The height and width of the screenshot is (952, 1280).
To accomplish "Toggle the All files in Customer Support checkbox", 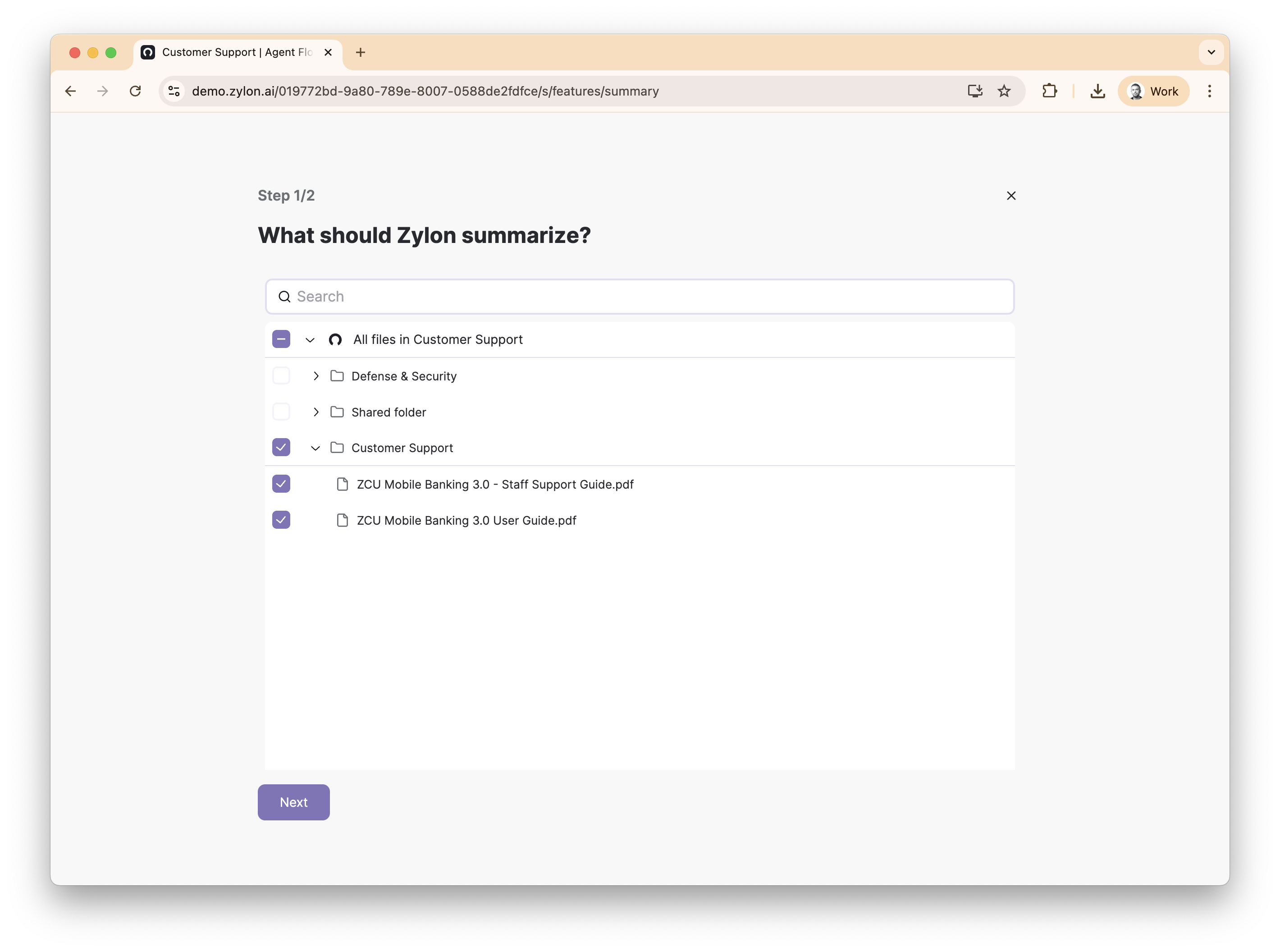I will tap(281, 339).
